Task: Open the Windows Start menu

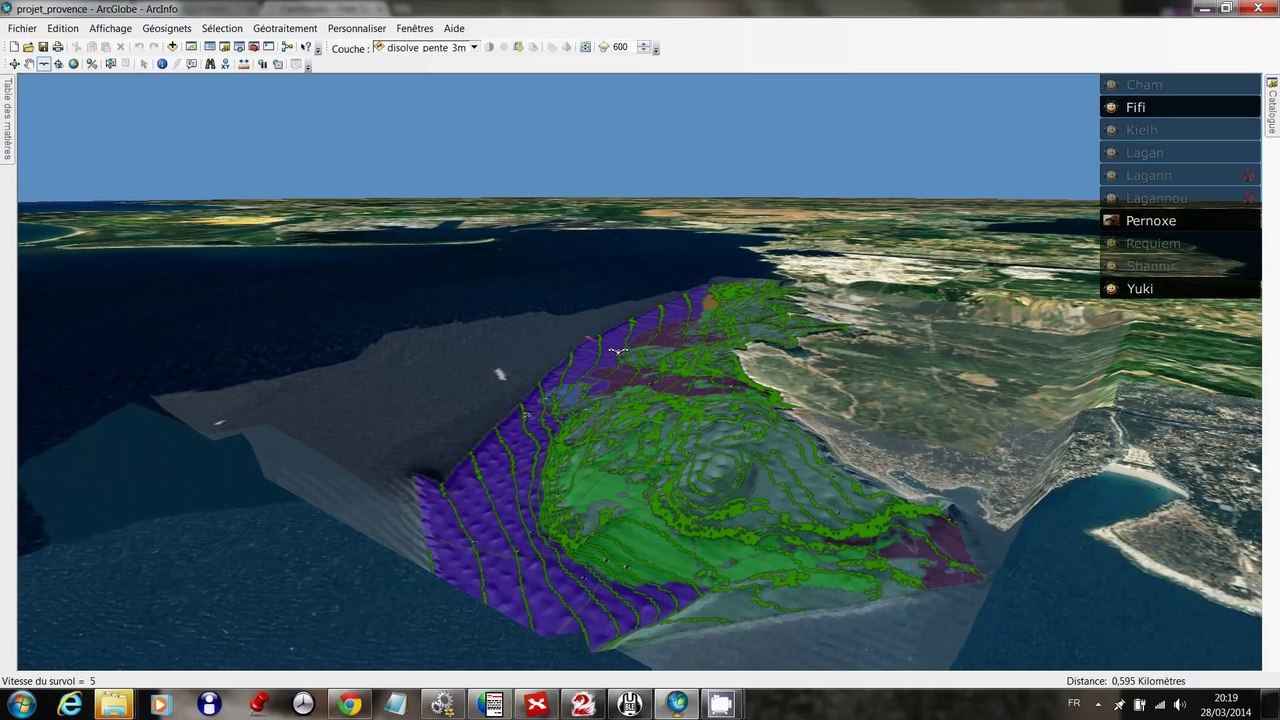Action: coord(22,704)
